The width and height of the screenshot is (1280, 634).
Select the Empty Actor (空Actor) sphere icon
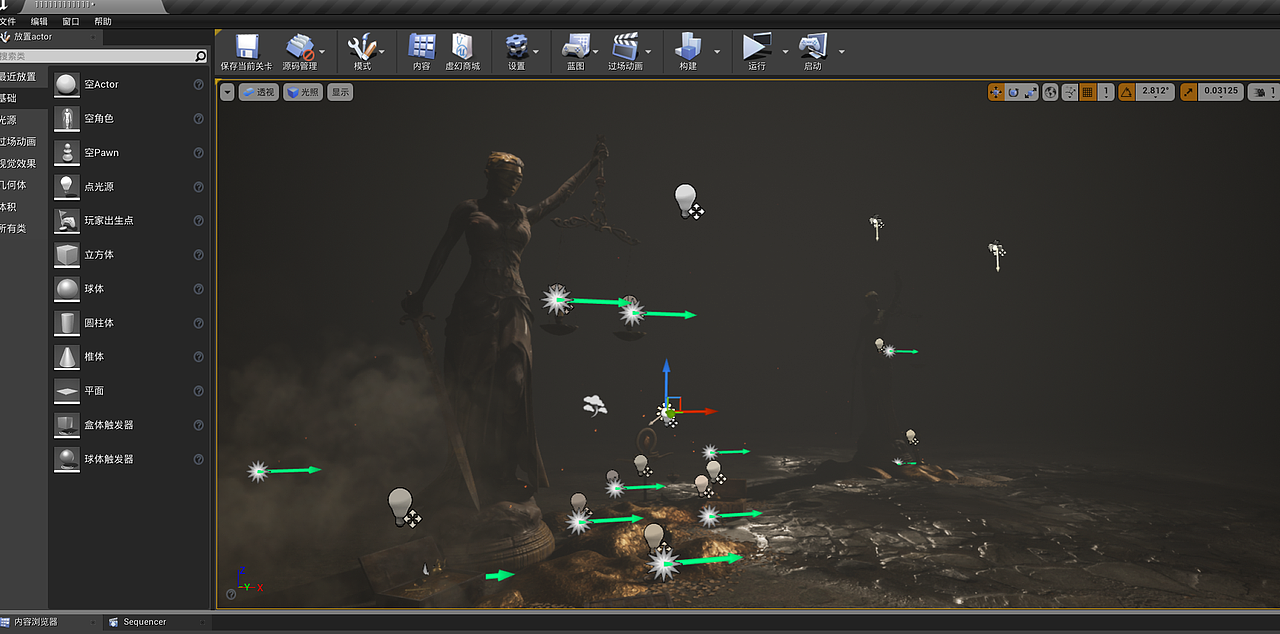67,84
